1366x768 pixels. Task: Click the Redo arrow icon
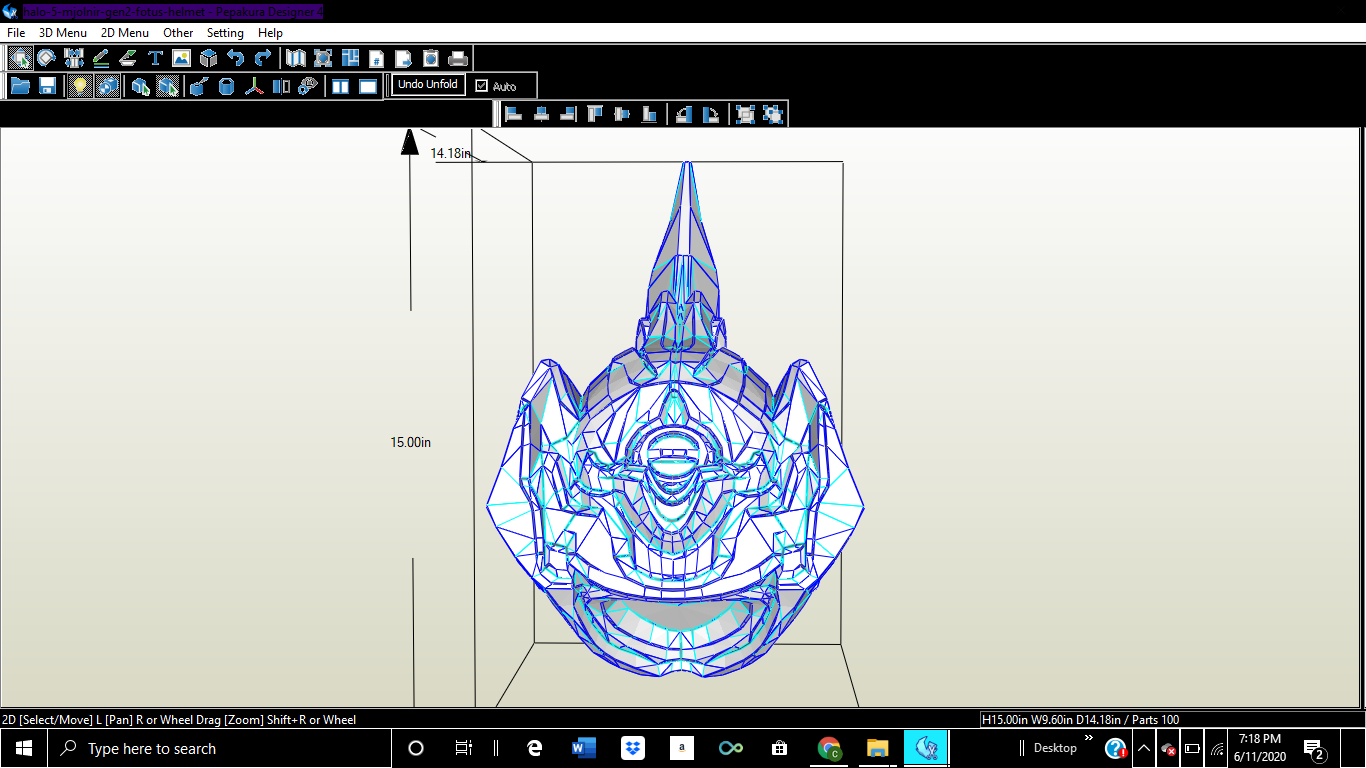[262, 58]
